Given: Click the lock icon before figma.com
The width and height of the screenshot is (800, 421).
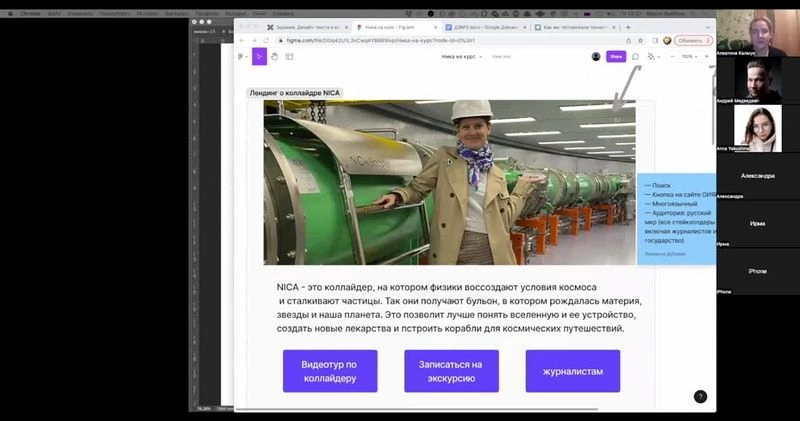Looking at the screenshot, I should click(281, 40).
